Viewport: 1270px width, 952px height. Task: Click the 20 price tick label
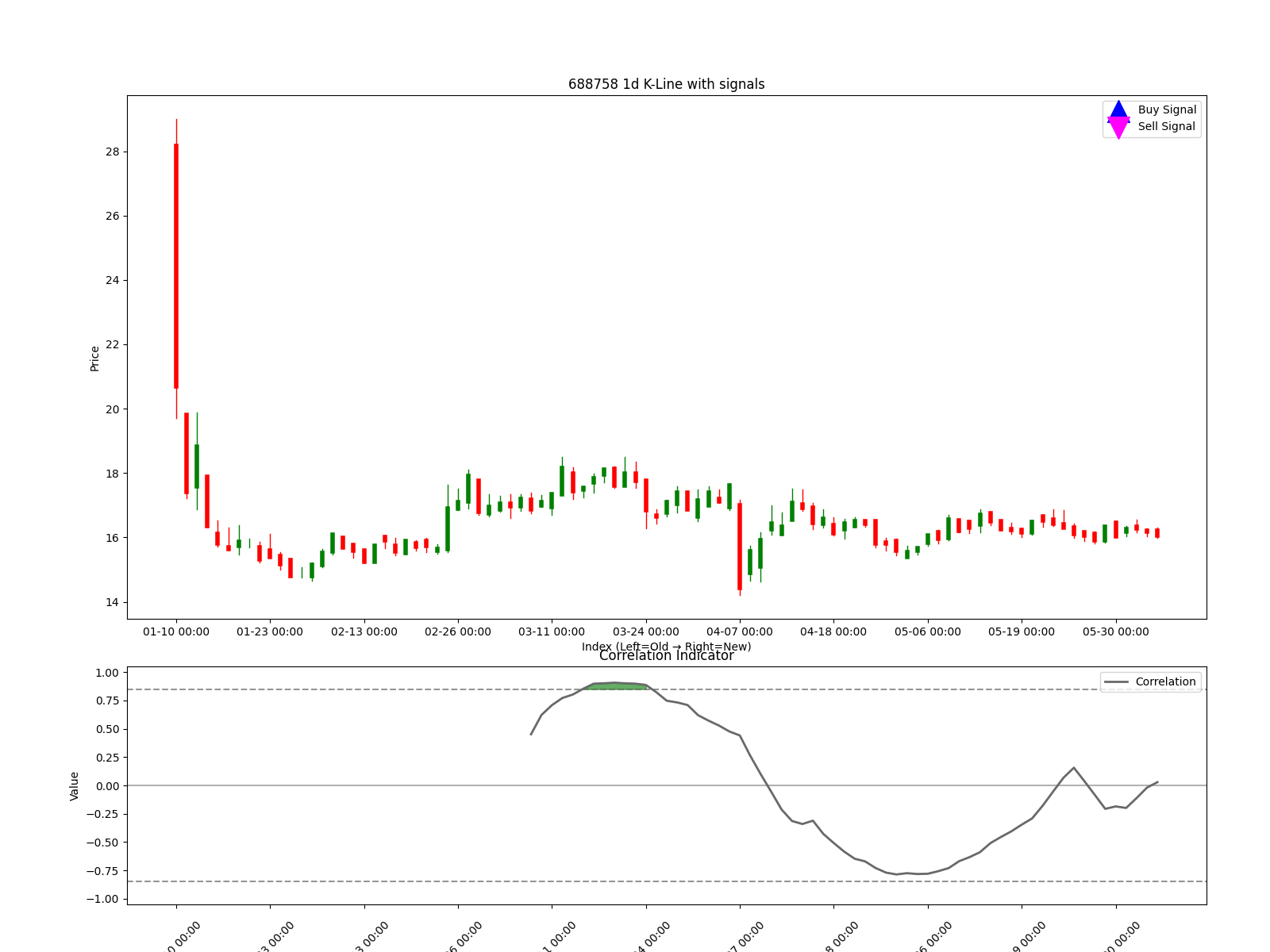[x=113, y=409]
